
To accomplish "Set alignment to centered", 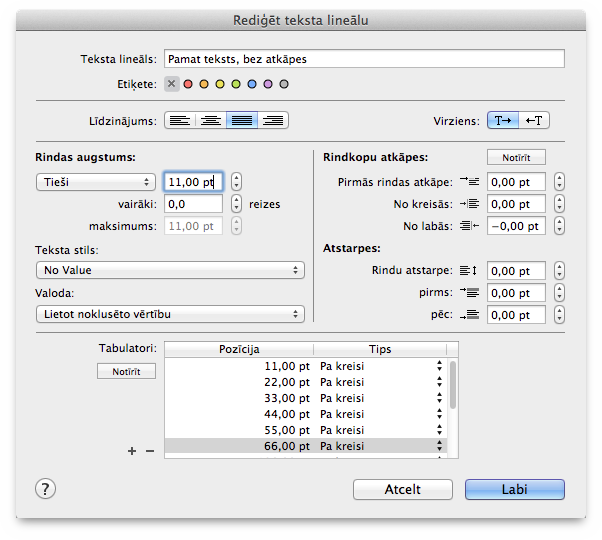I will coord(211,121).
